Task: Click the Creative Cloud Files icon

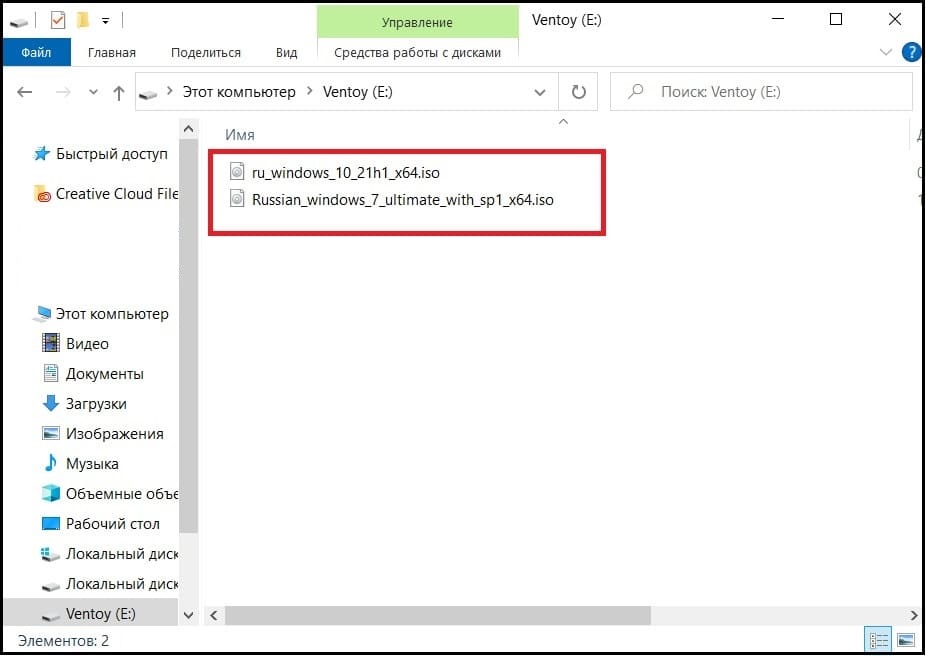Action: (x=43, y=194)
